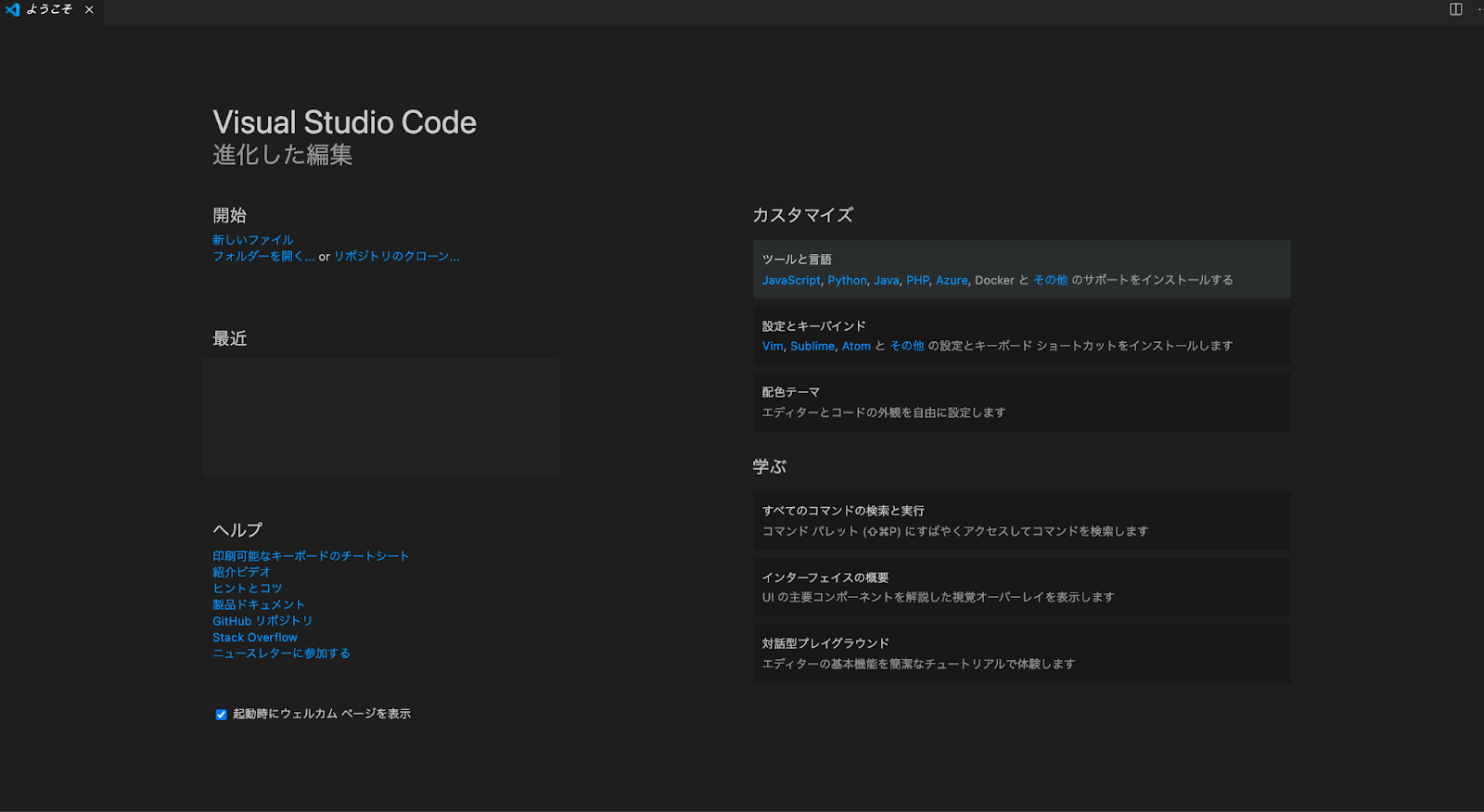
Task: Click the VS Code icon in the ようこそ tab
Action: [12, 9]
